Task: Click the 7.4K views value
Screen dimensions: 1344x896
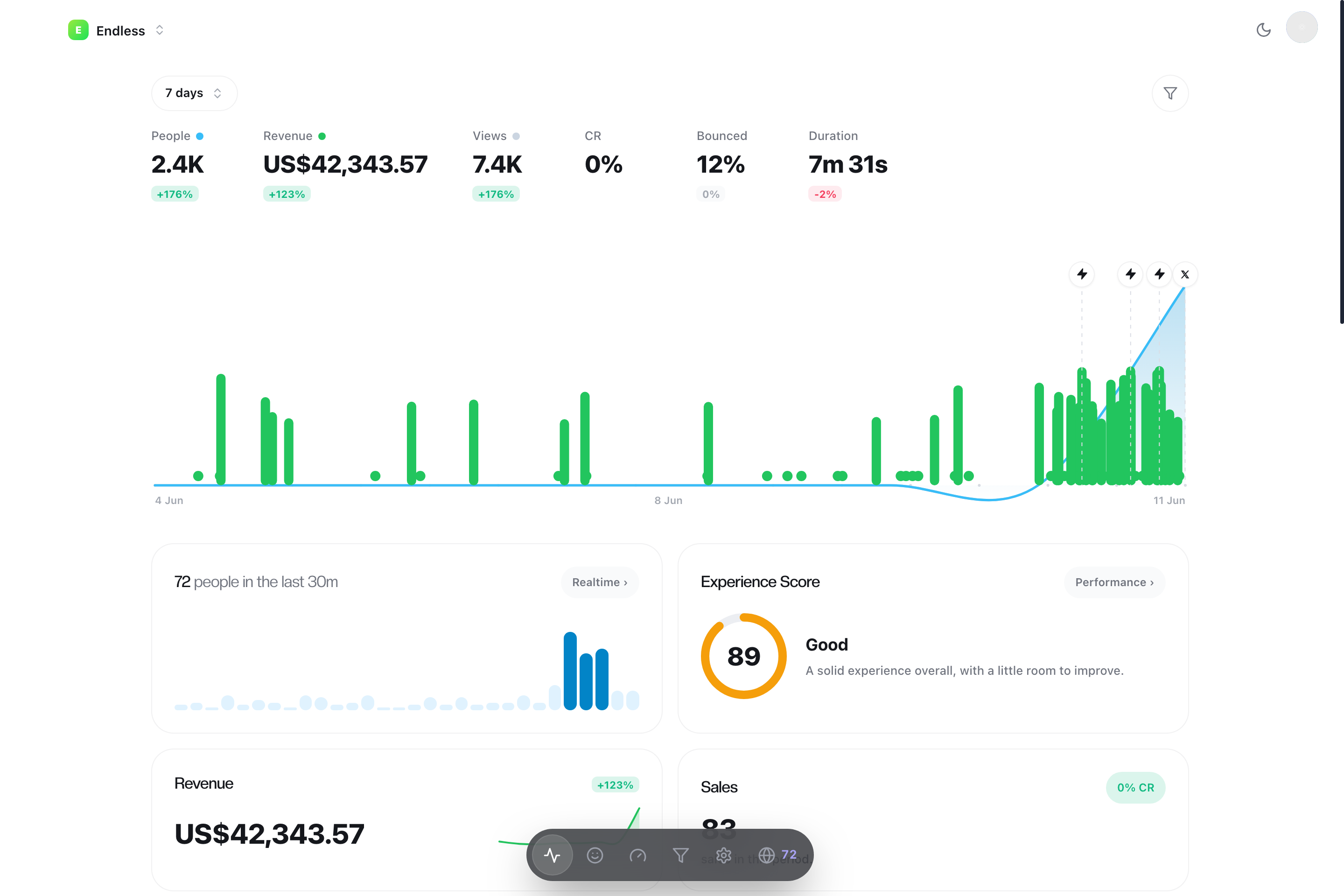Action: (497, 165)
